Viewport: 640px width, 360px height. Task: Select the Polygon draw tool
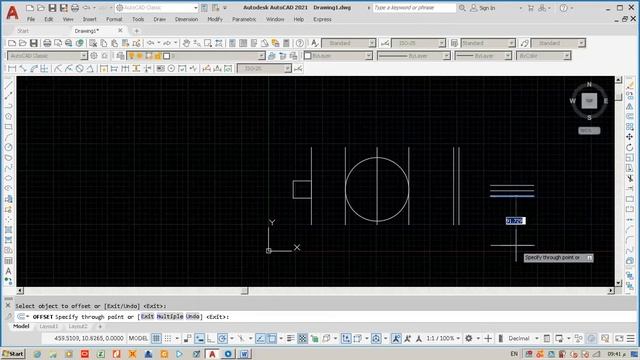pos(8,116)
